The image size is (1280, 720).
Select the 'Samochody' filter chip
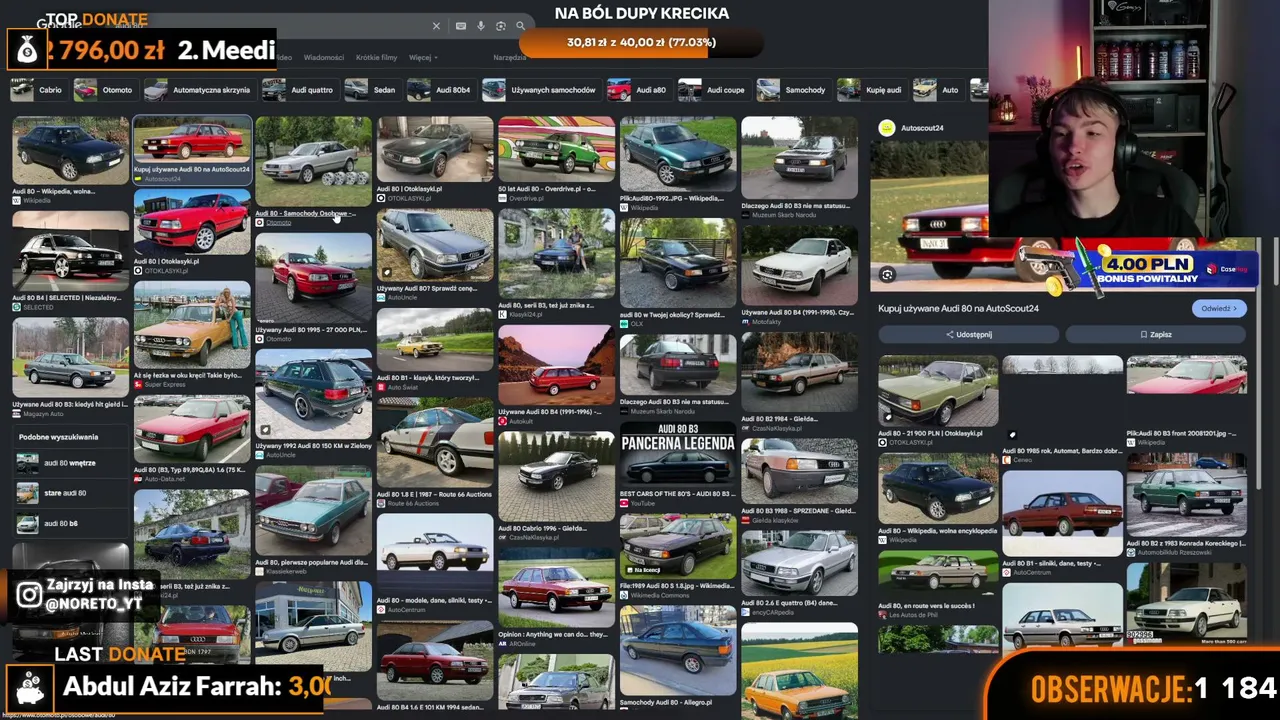click(793, 90)
